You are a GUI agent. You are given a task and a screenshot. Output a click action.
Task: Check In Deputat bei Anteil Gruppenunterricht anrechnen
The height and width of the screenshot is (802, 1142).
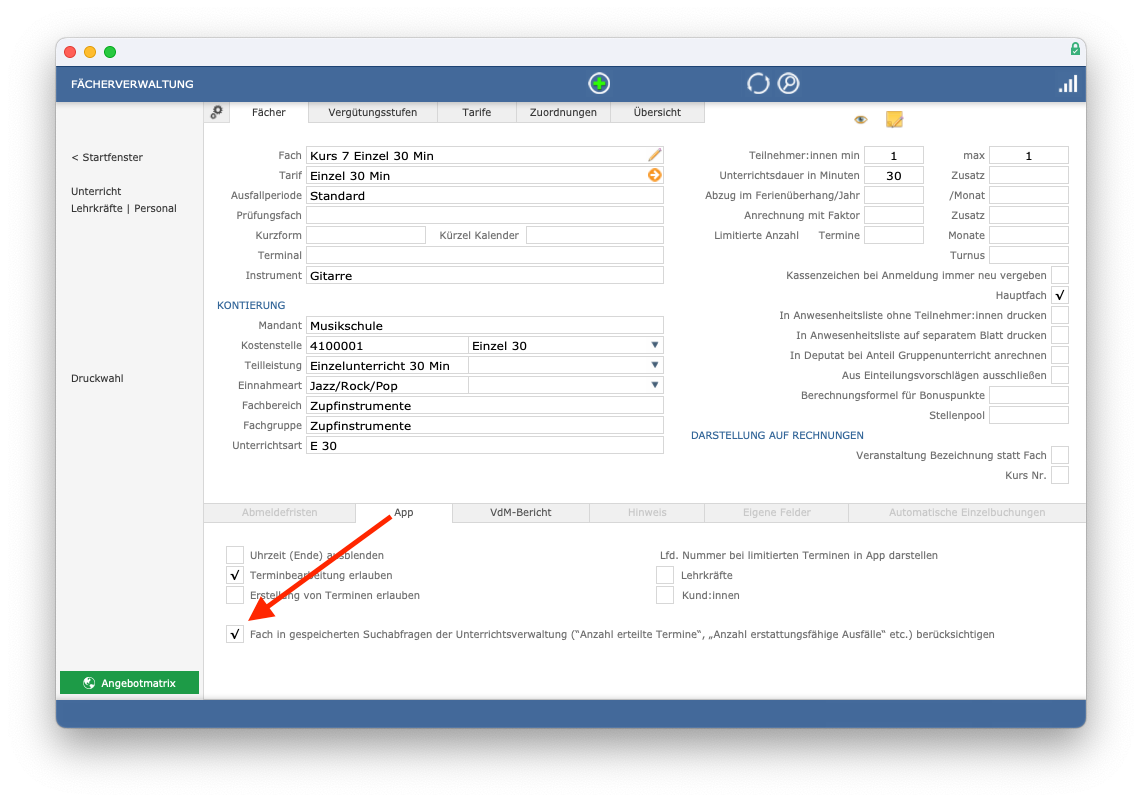[1060, 355]
